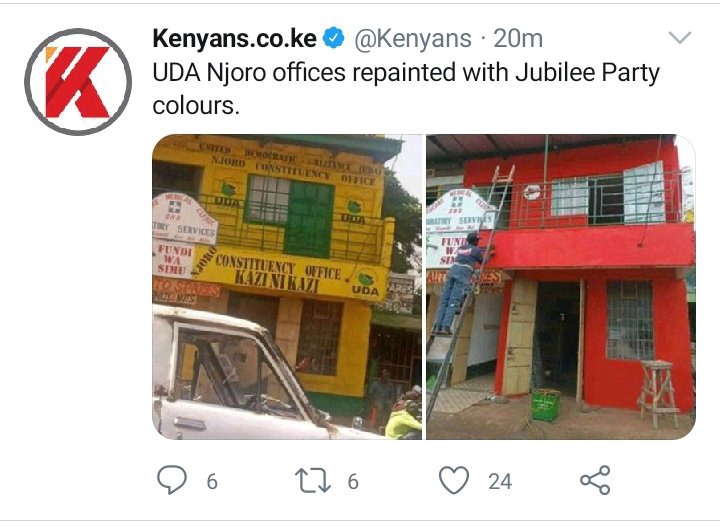Retweet using the arrows icon
Viewport: 720px width, 530px height.
click(x=313, y=480)
